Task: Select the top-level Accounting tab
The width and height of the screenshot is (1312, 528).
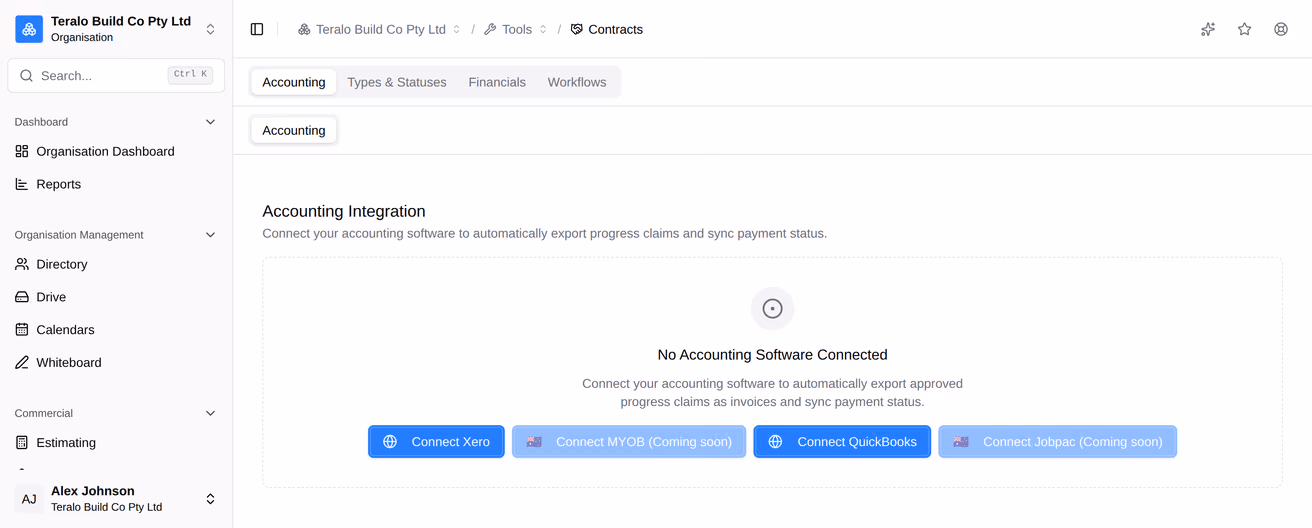Action: pyautogui.click(x=294, y=82)
